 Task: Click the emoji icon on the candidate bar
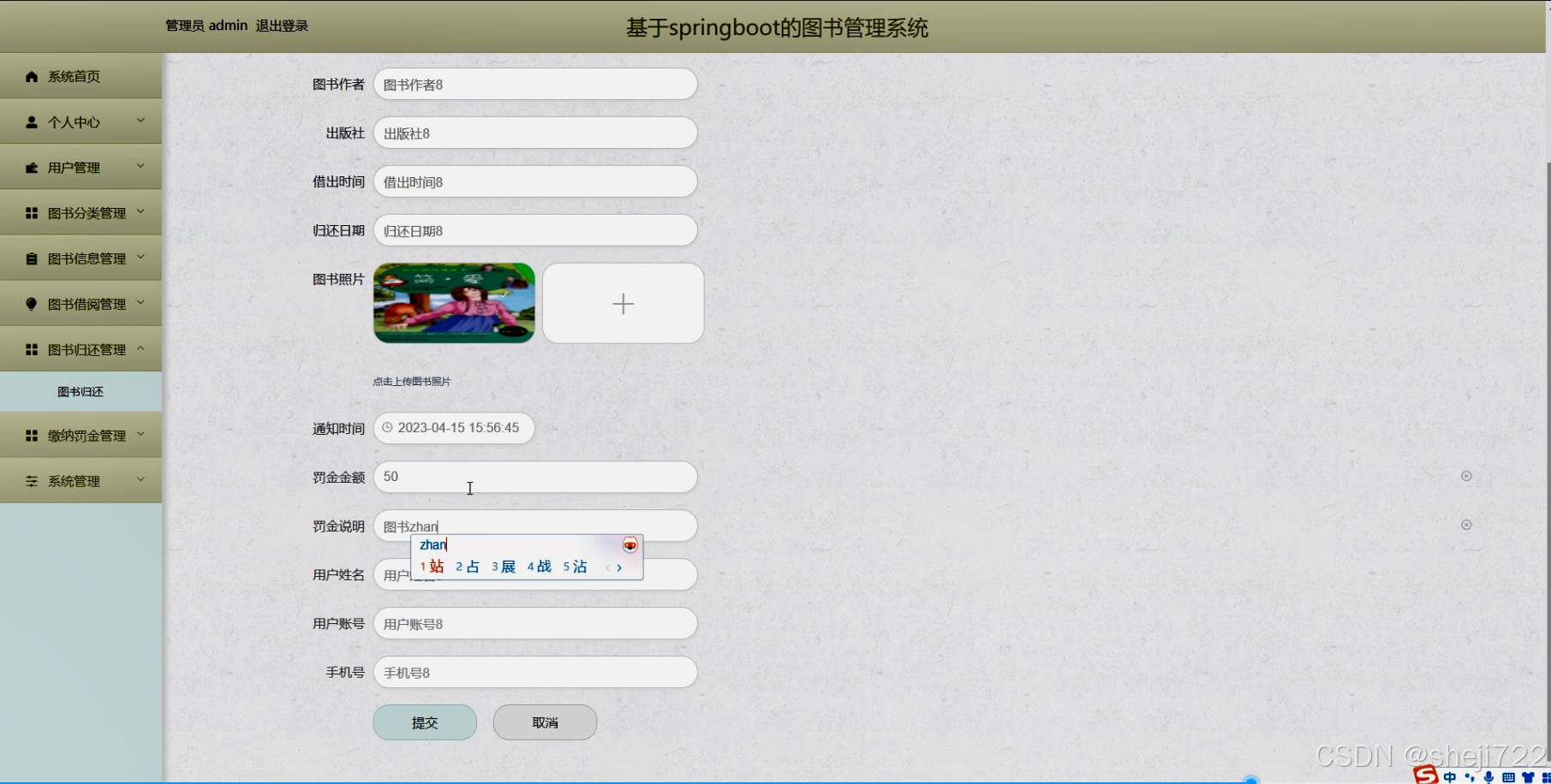coord(629,544)
